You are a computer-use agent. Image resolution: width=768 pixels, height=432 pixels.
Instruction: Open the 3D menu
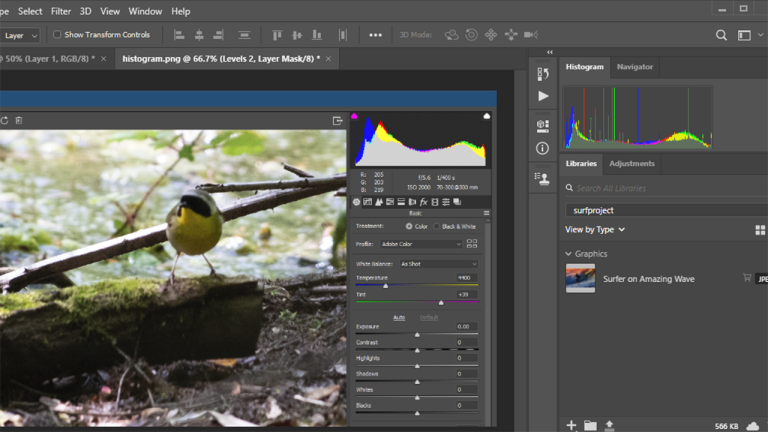pyautogui.click(x=86, y=11)
